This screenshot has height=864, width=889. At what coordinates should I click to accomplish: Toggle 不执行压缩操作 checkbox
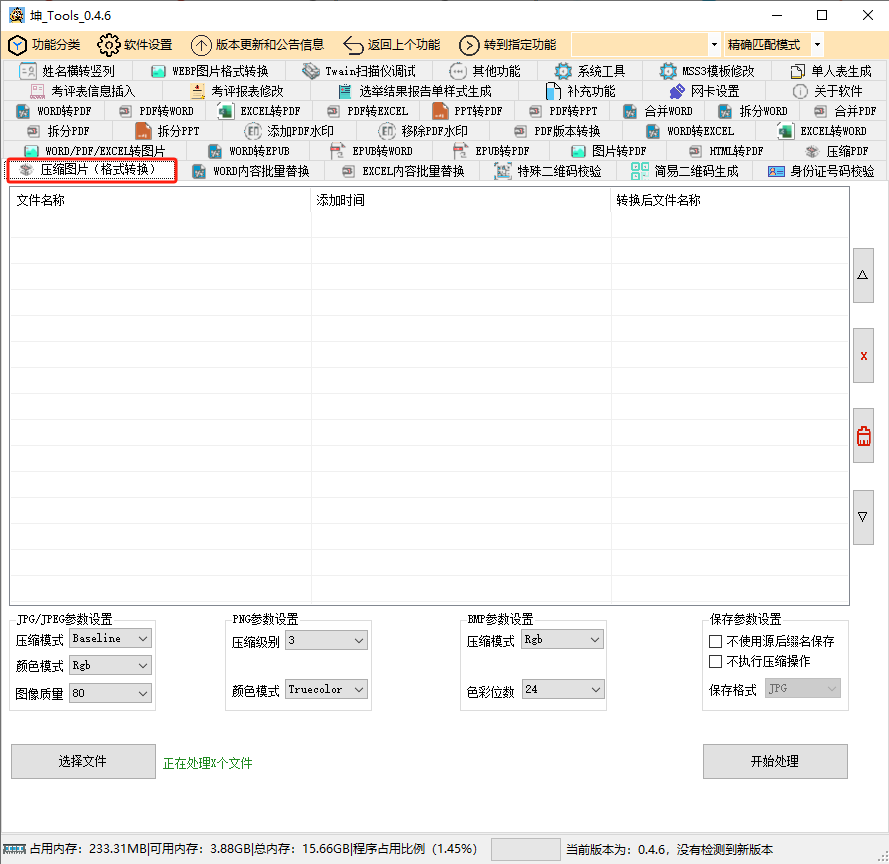[x=716, y=661]
